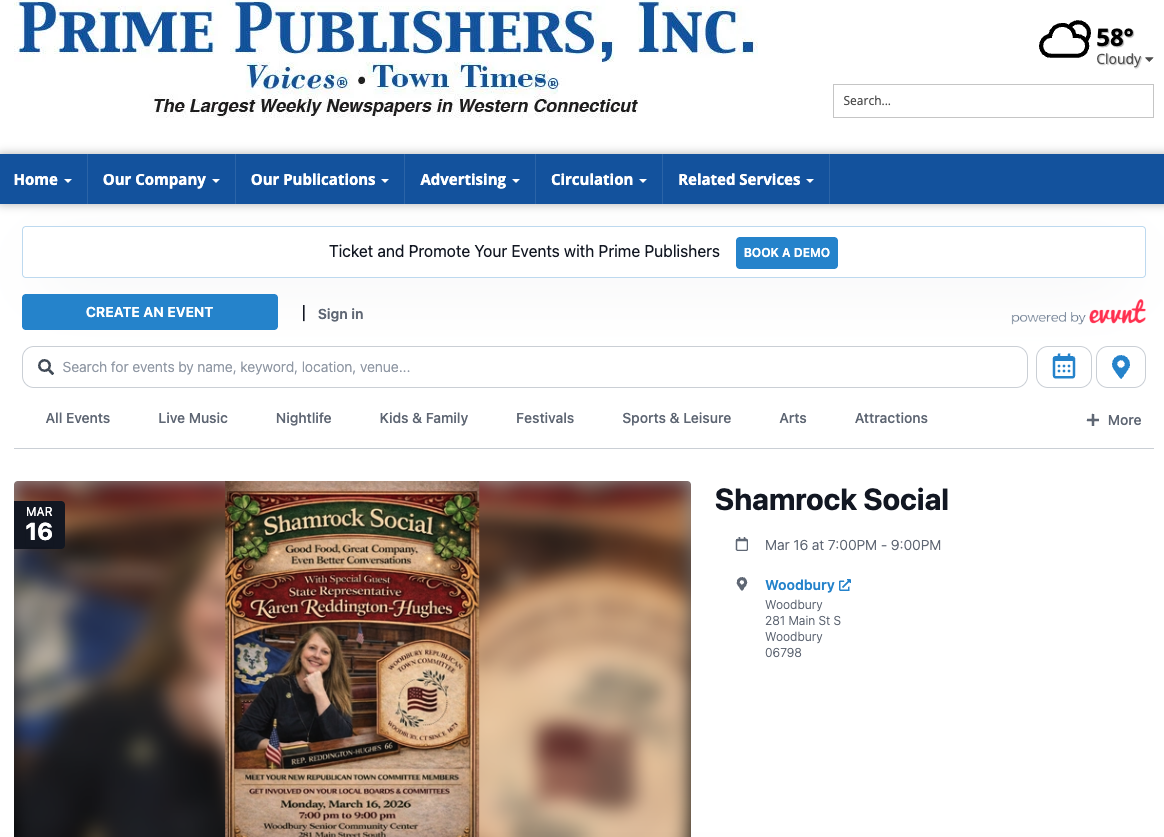Open the calendar date filter icon
Screen dimensions: 1164x837
point(1063,367)
